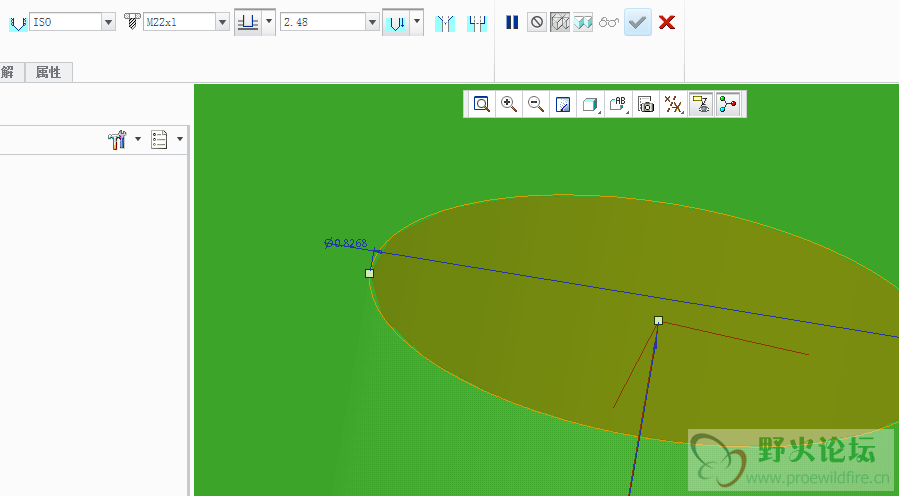Image resolution: width=899 pixels, height=496 pixels.
Task: Toggle annotation display
Action: (701, 104)
